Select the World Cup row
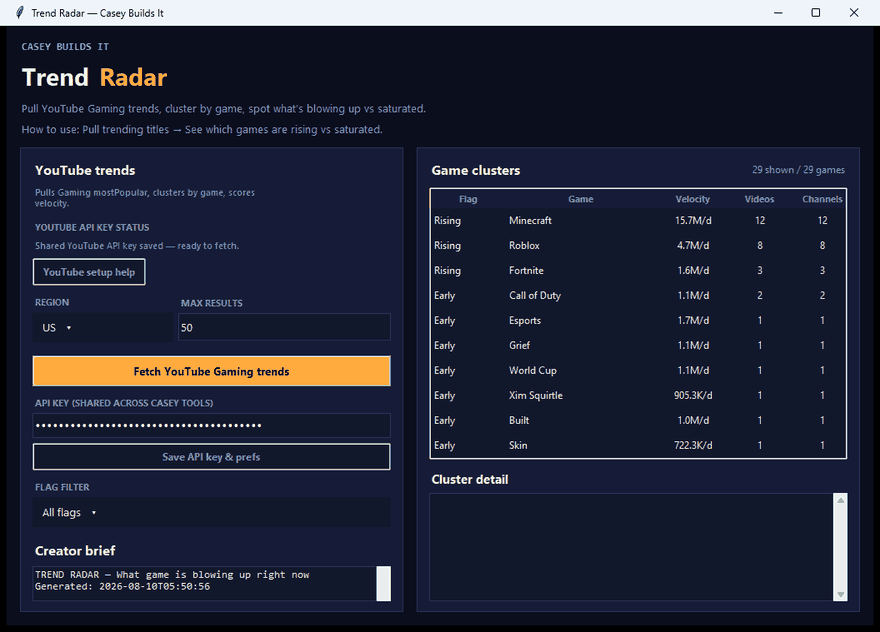This screenshot has width=880, height=632. point(638,370)
